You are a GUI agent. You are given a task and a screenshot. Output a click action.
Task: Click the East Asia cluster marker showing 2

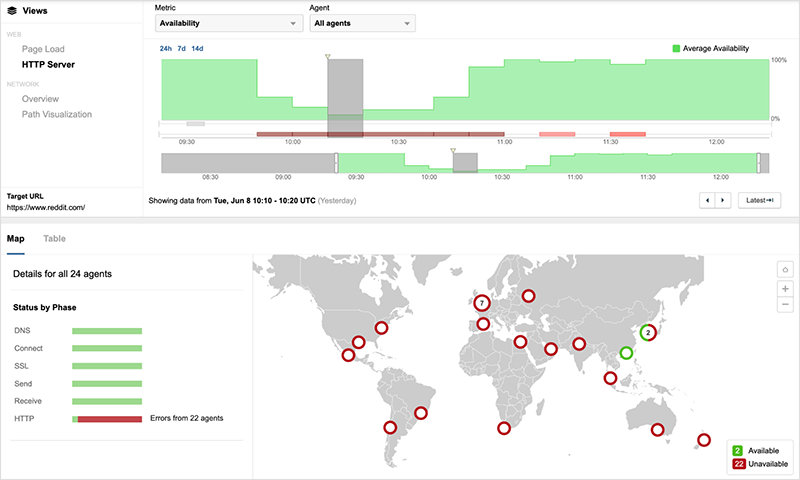(x=647, y=331)
